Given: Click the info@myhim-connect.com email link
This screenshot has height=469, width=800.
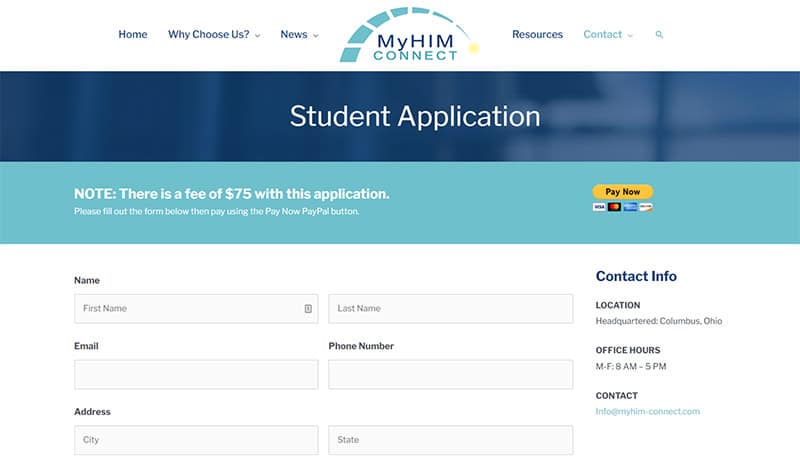Looking at the screenshot, I should click(x=647, y=411).
